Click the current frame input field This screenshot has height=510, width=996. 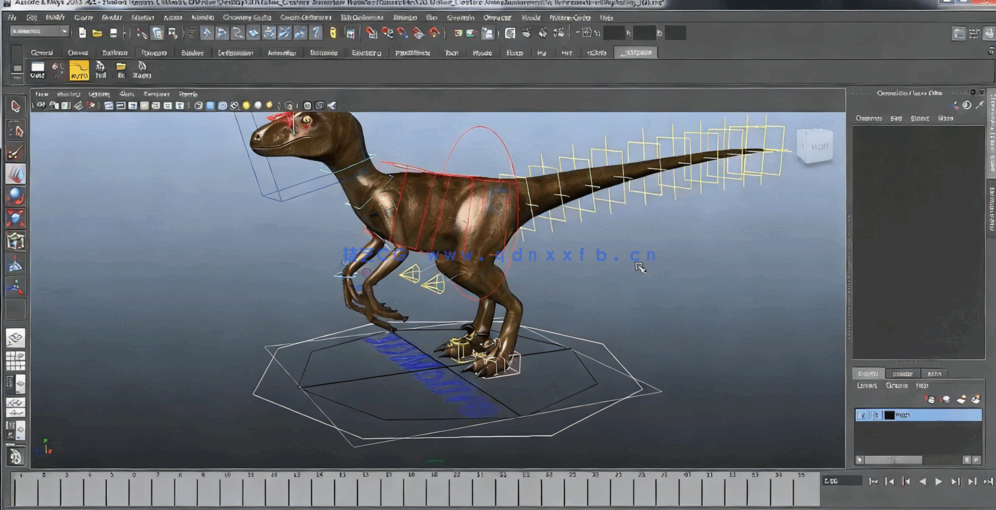(x=841, y=481)
